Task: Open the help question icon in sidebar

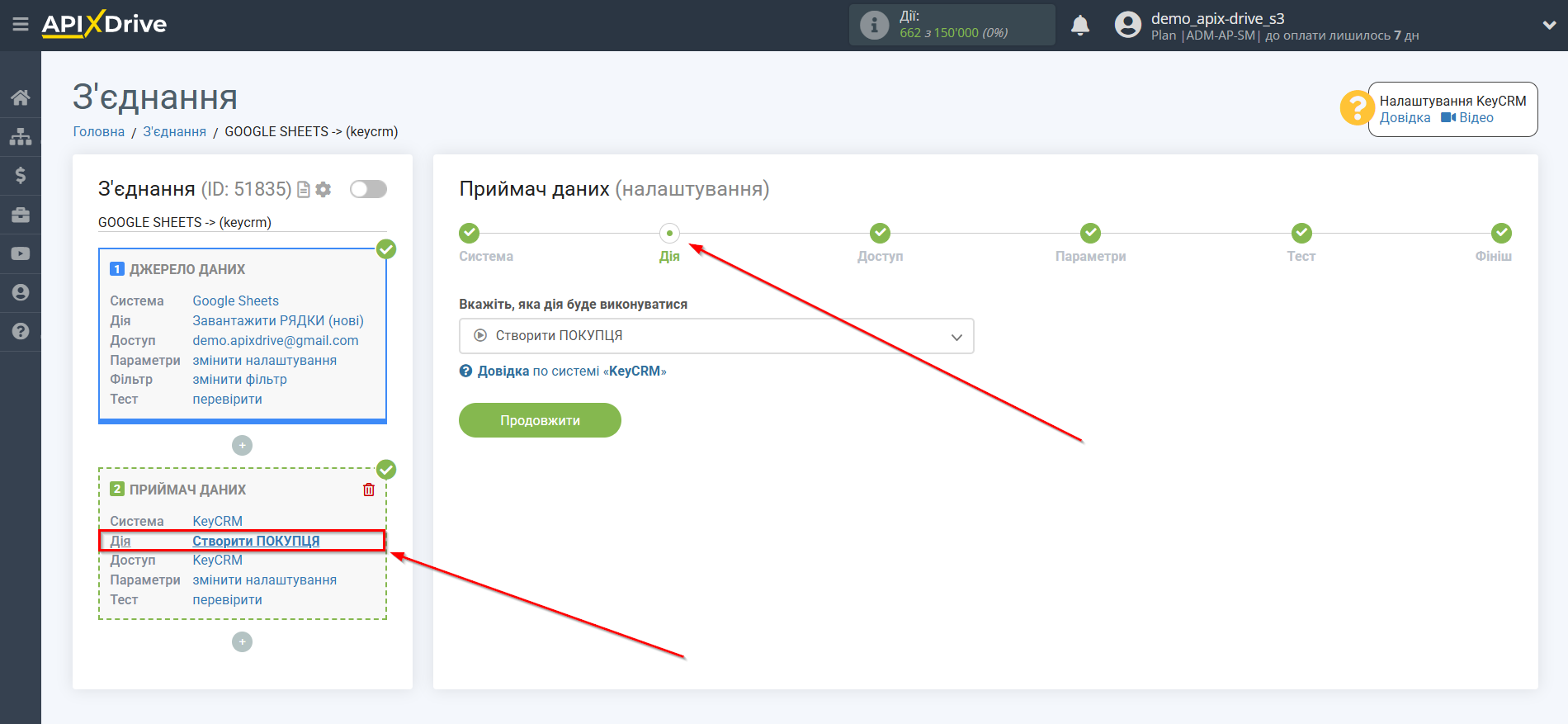Action: (x=21, y=331)
